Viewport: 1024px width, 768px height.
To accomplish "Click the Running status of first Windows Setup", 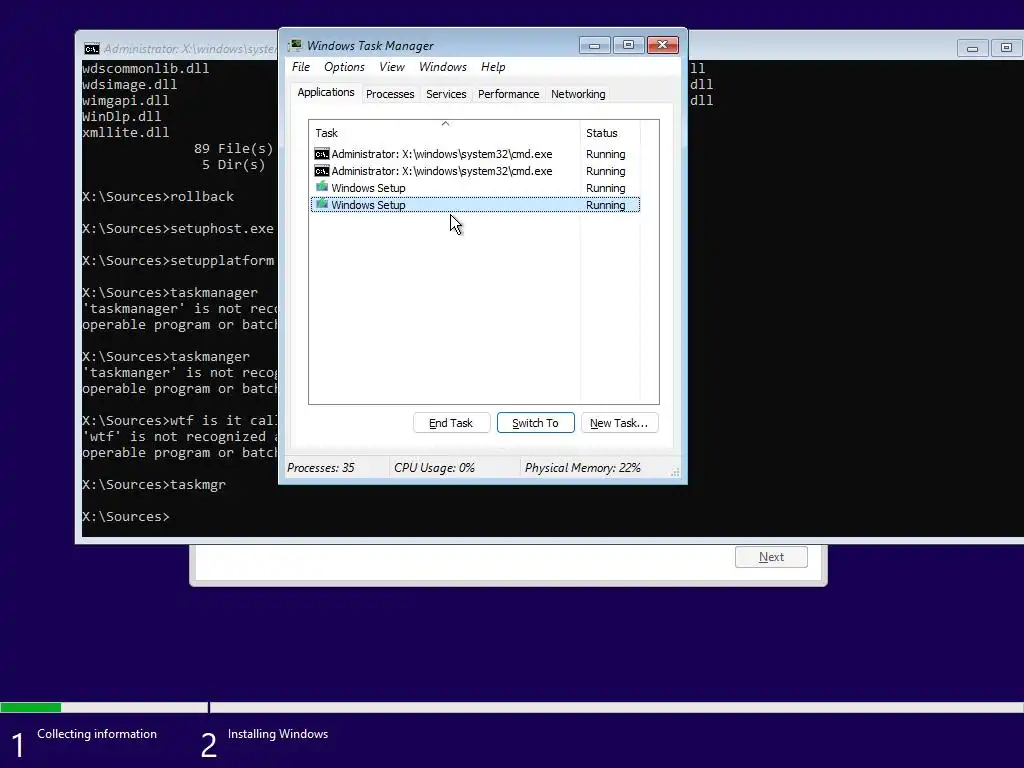I will click(605, 188).
